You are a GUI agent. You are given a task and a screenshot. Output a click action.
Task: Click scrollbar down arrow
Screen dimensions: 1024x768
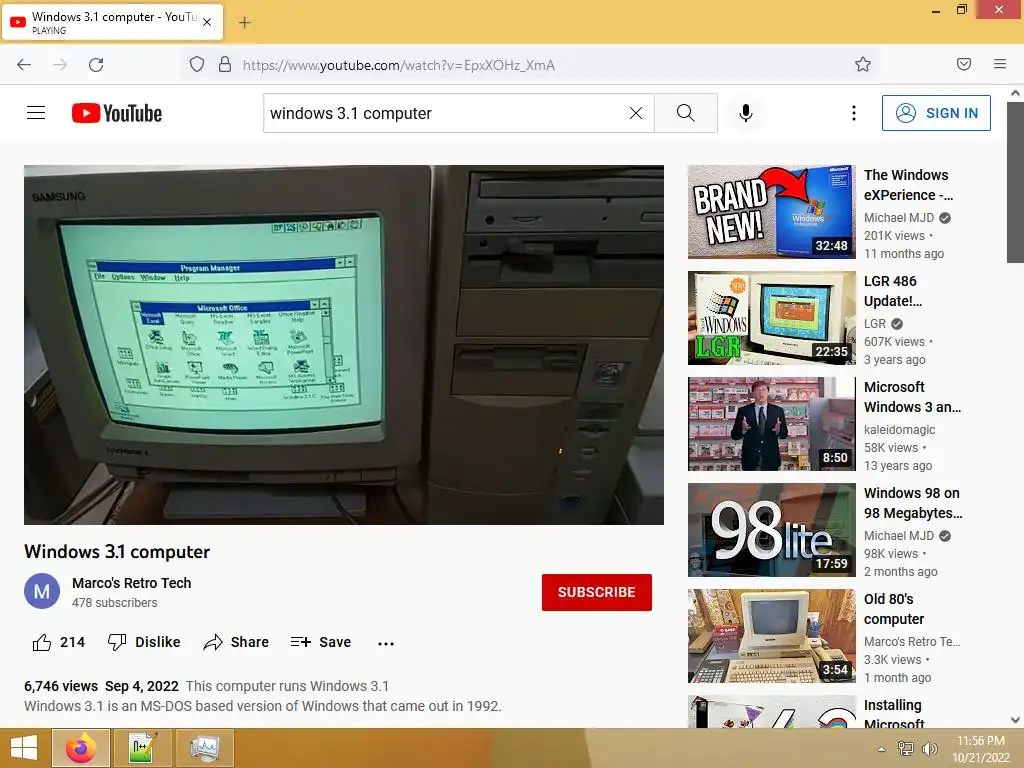coord(1016,720)
